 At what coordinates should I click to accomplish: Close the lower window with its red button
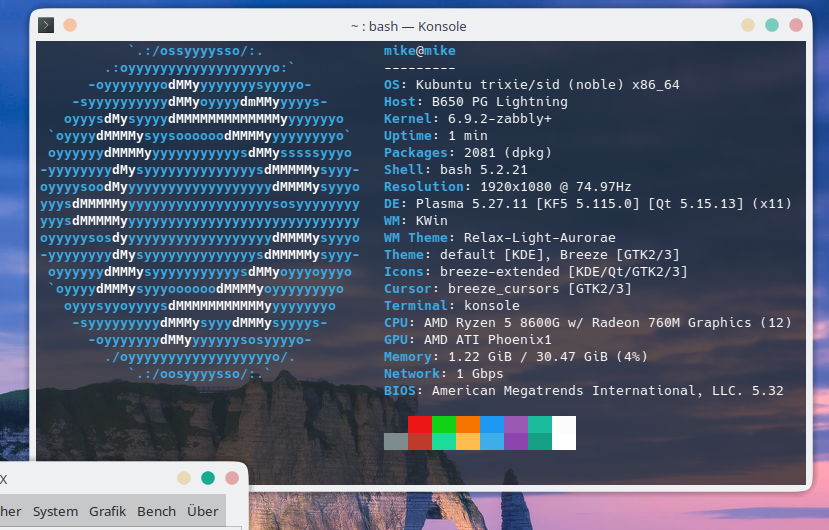(232, 478)
